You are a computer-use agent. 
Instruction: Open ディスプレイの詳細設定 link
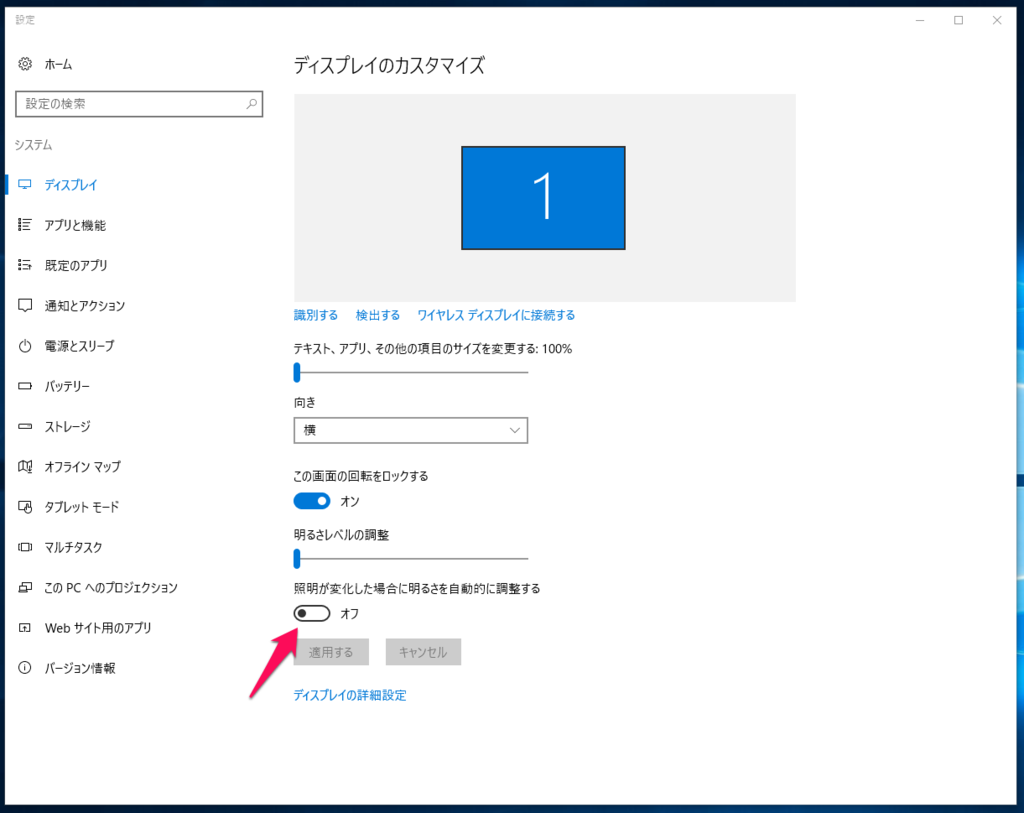click(x=349, y=695)
